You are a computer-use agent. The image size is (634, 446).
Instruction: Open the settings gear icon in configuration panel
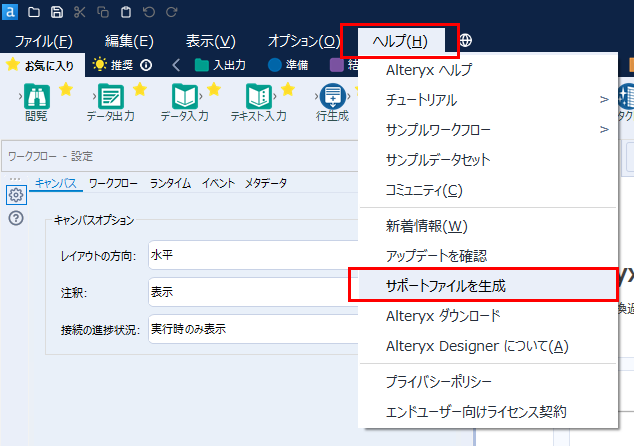[x=16, y=194]
